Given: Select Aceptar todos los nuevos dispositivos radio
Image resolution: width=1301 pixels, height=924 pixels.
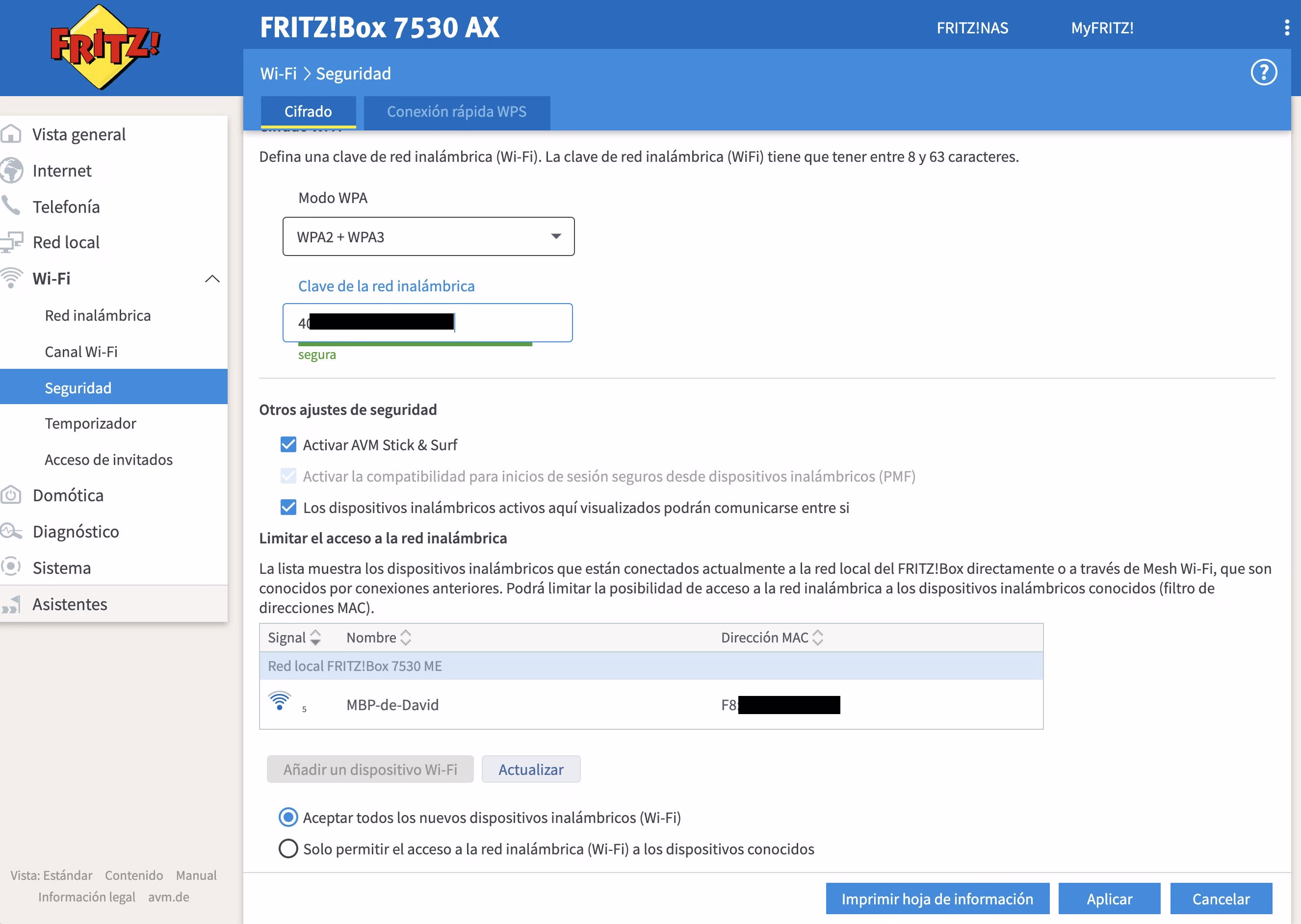Looking at the screenshot, I should [x=288, y=818].
